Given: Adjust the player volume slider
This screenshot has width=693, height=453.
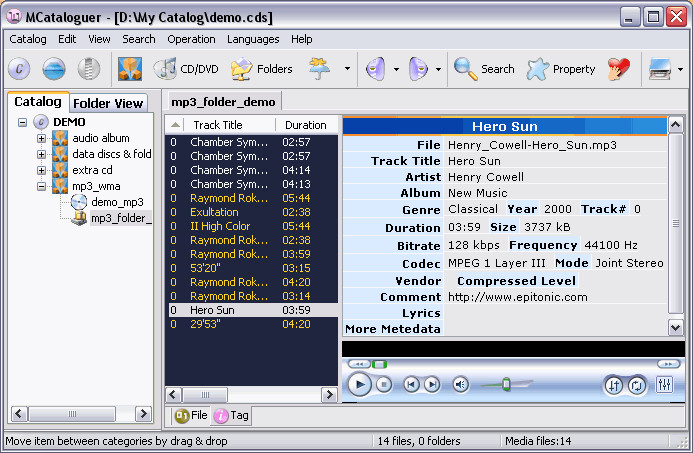Looking at the screenshot, I should [x=506, y=384].
